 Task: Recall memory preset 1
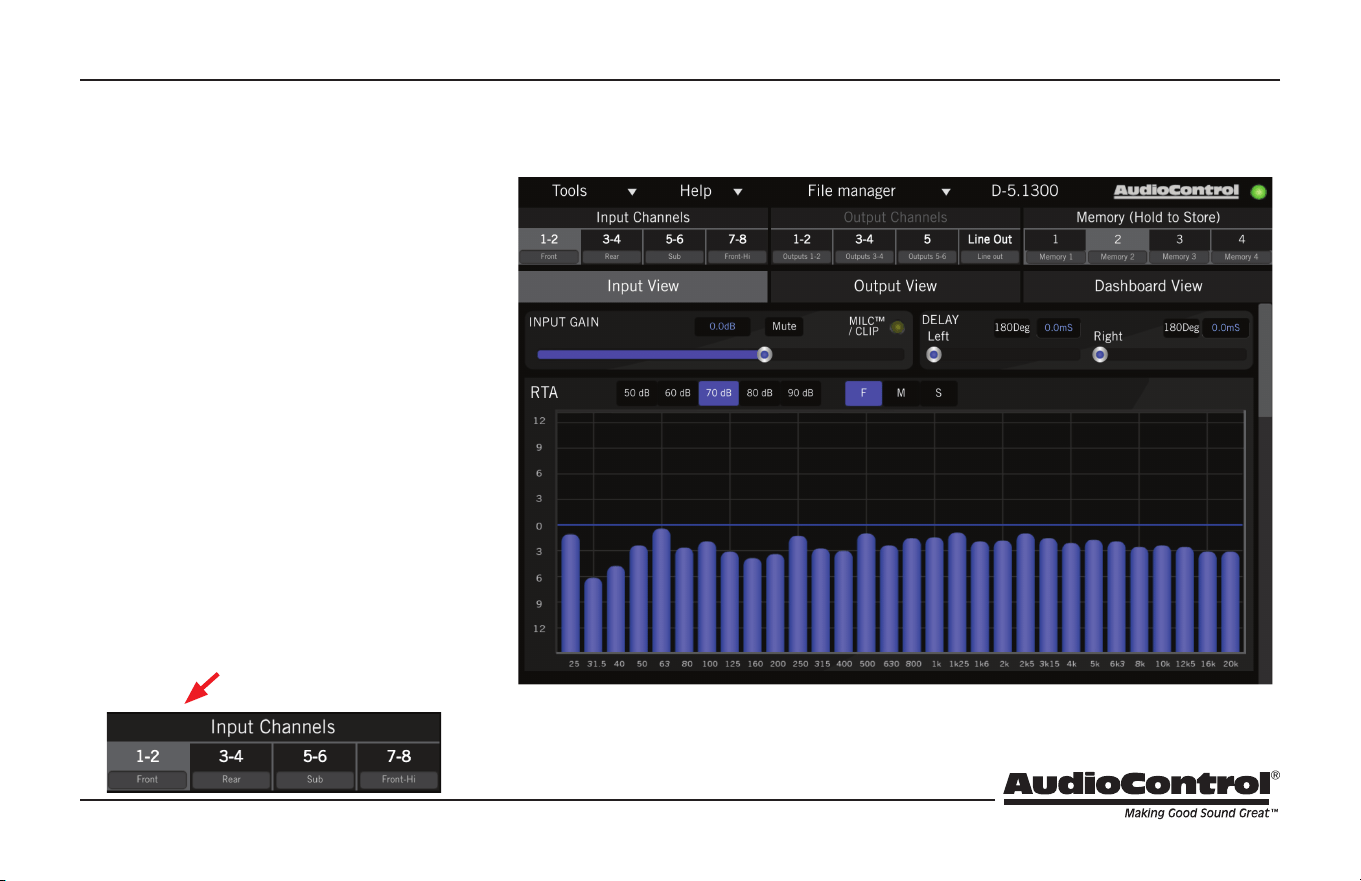1054,240
